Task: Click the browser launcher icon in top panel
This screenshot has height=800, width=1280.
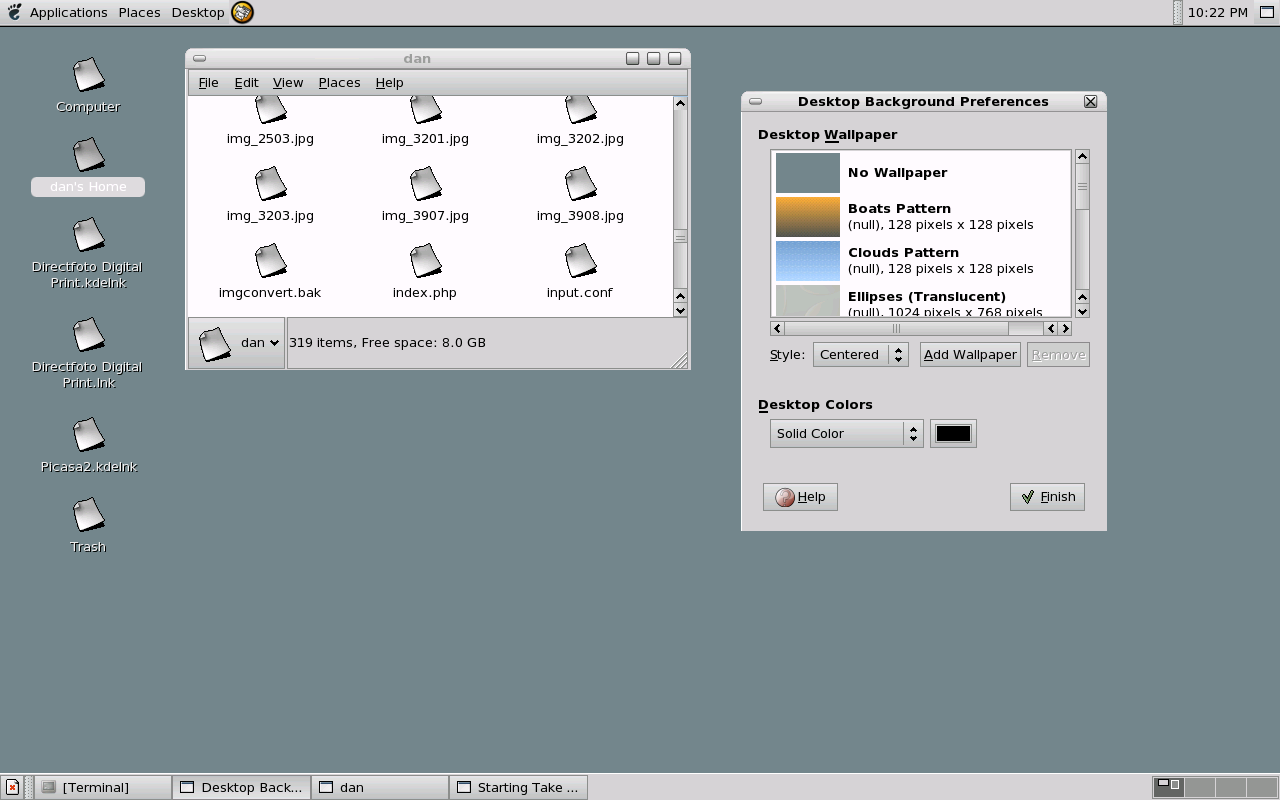Action: [x=242, y=12]
